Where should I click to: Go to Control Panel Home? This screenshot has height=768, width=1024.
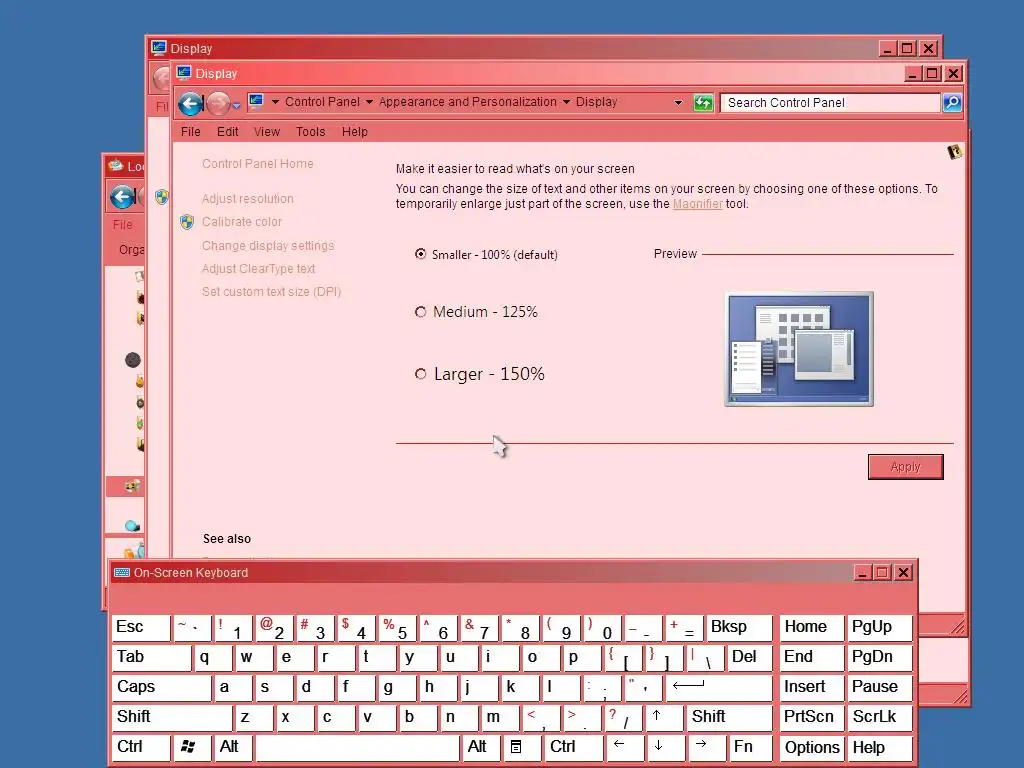(x=257, y=164)
